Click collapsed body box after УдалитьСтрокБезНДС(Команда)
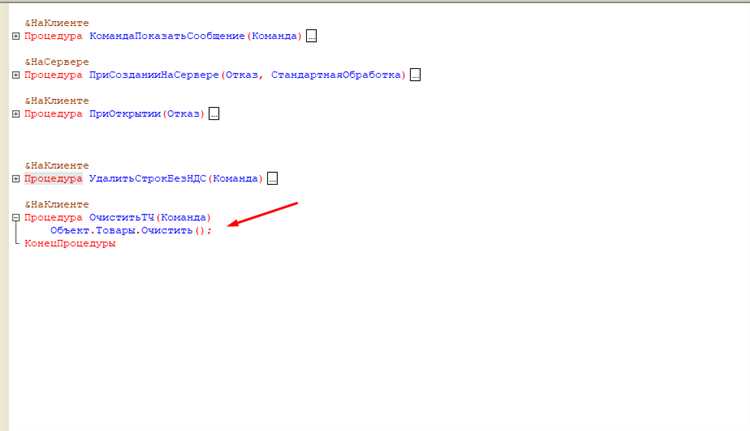Viewport: 750px width, 431px height. [272, 179]
